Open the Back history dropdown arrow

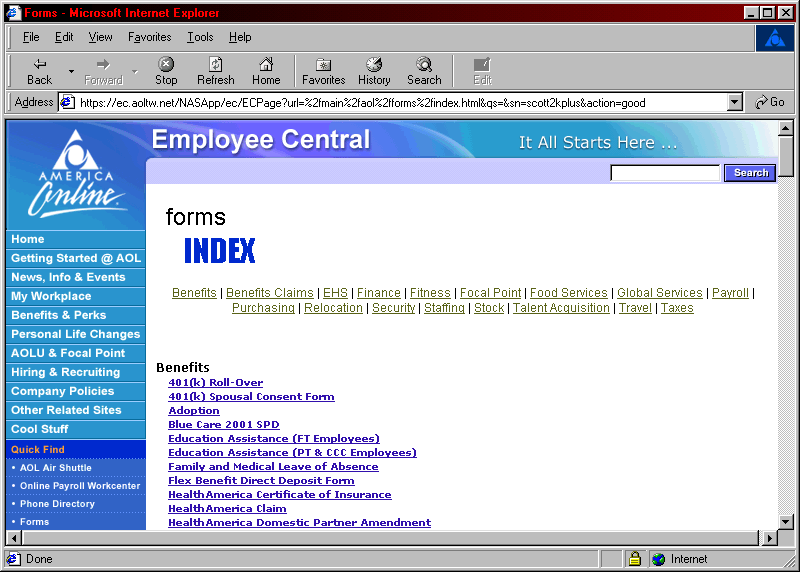71,71
